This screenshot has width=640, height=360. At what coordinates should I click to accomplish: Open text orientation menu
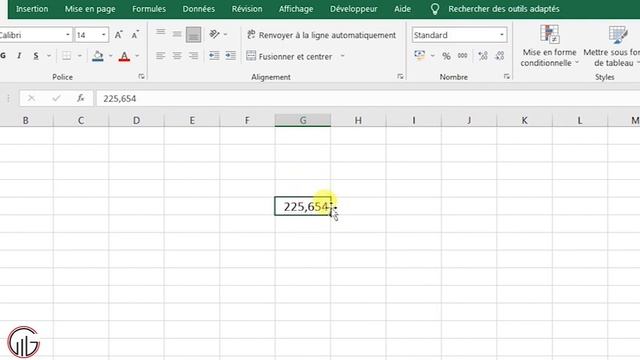click(218, 34)
